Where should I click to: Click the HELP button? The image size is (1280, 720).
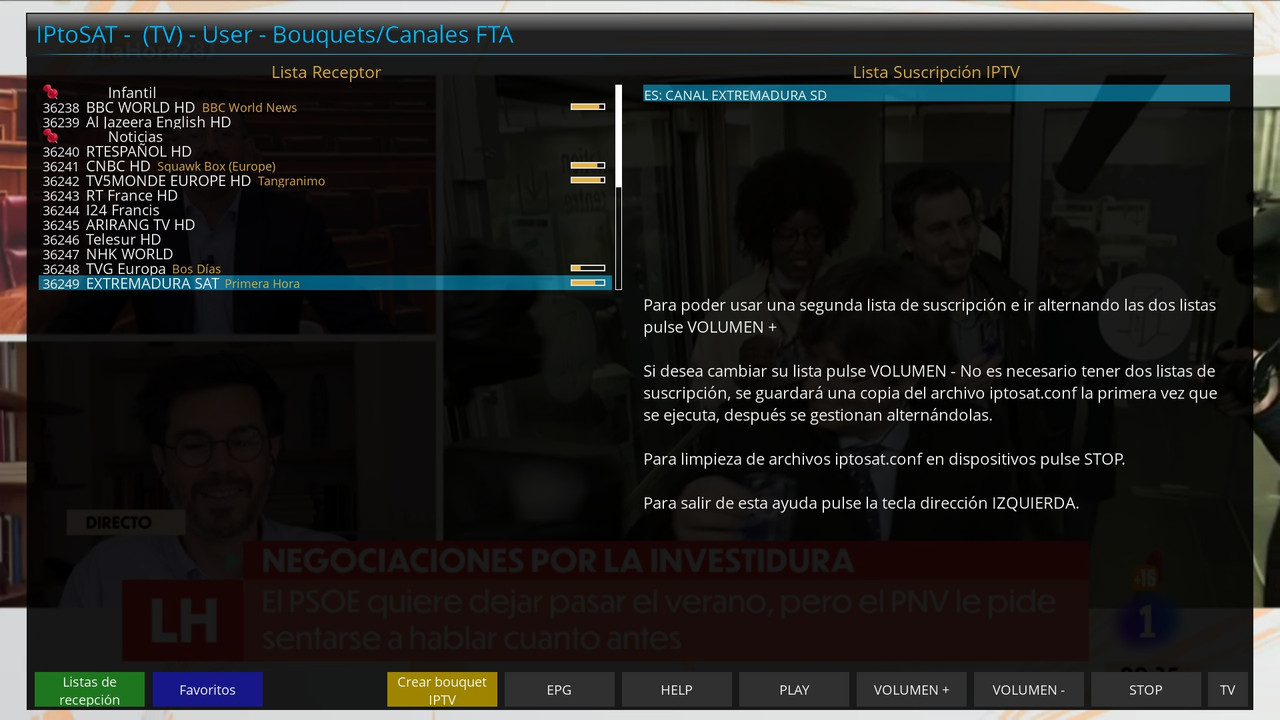676,690
